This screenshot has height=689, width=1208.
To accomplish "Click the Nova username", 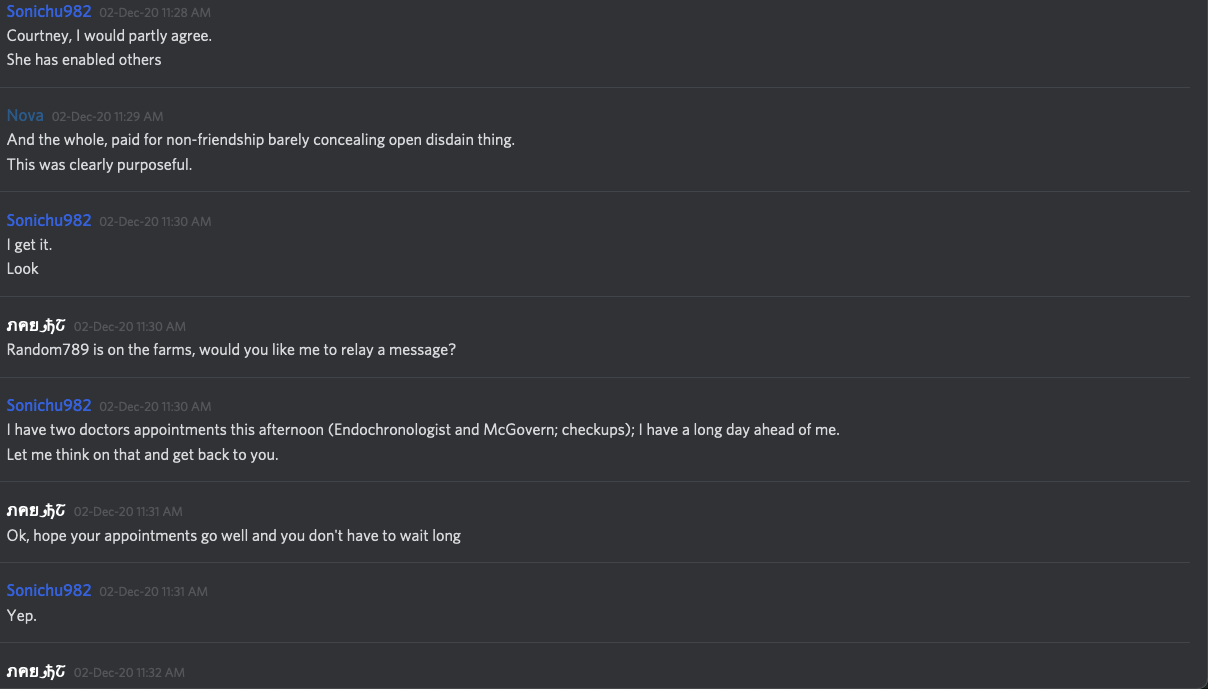I will [25, 116].
